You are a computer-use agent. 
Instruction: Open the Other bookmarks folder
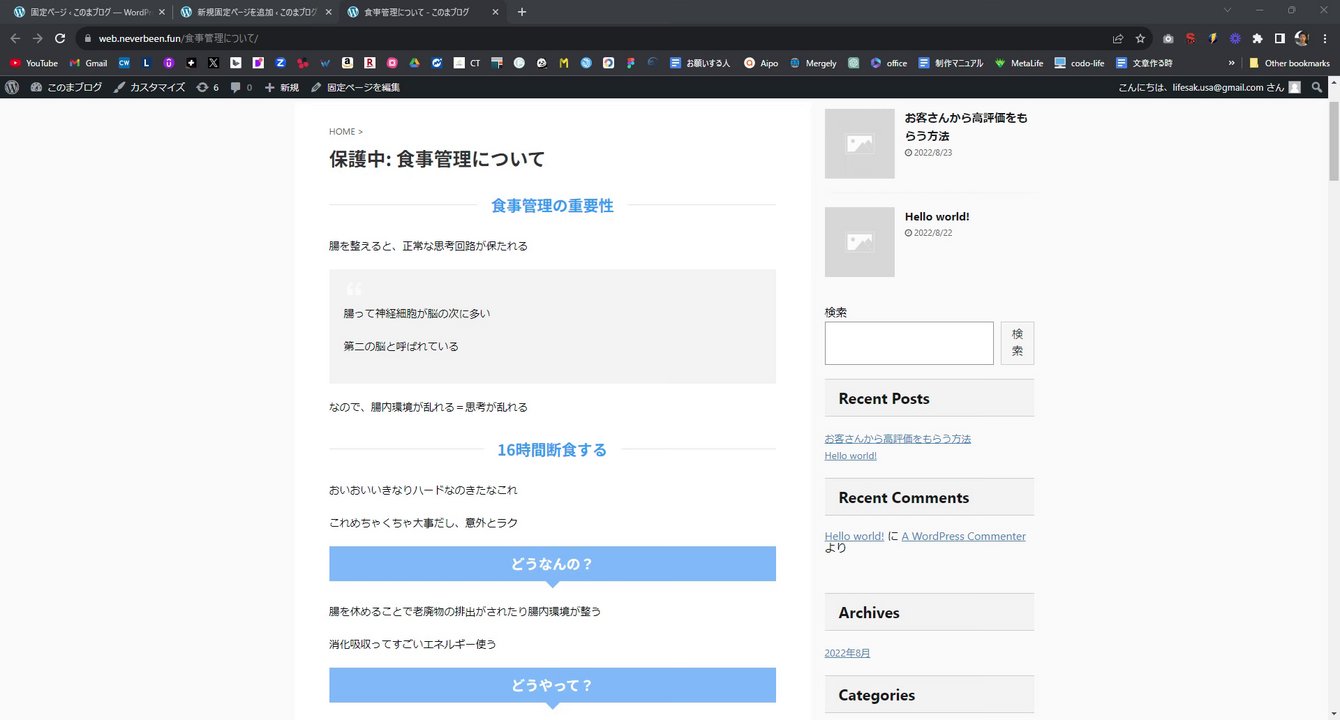1289,63
